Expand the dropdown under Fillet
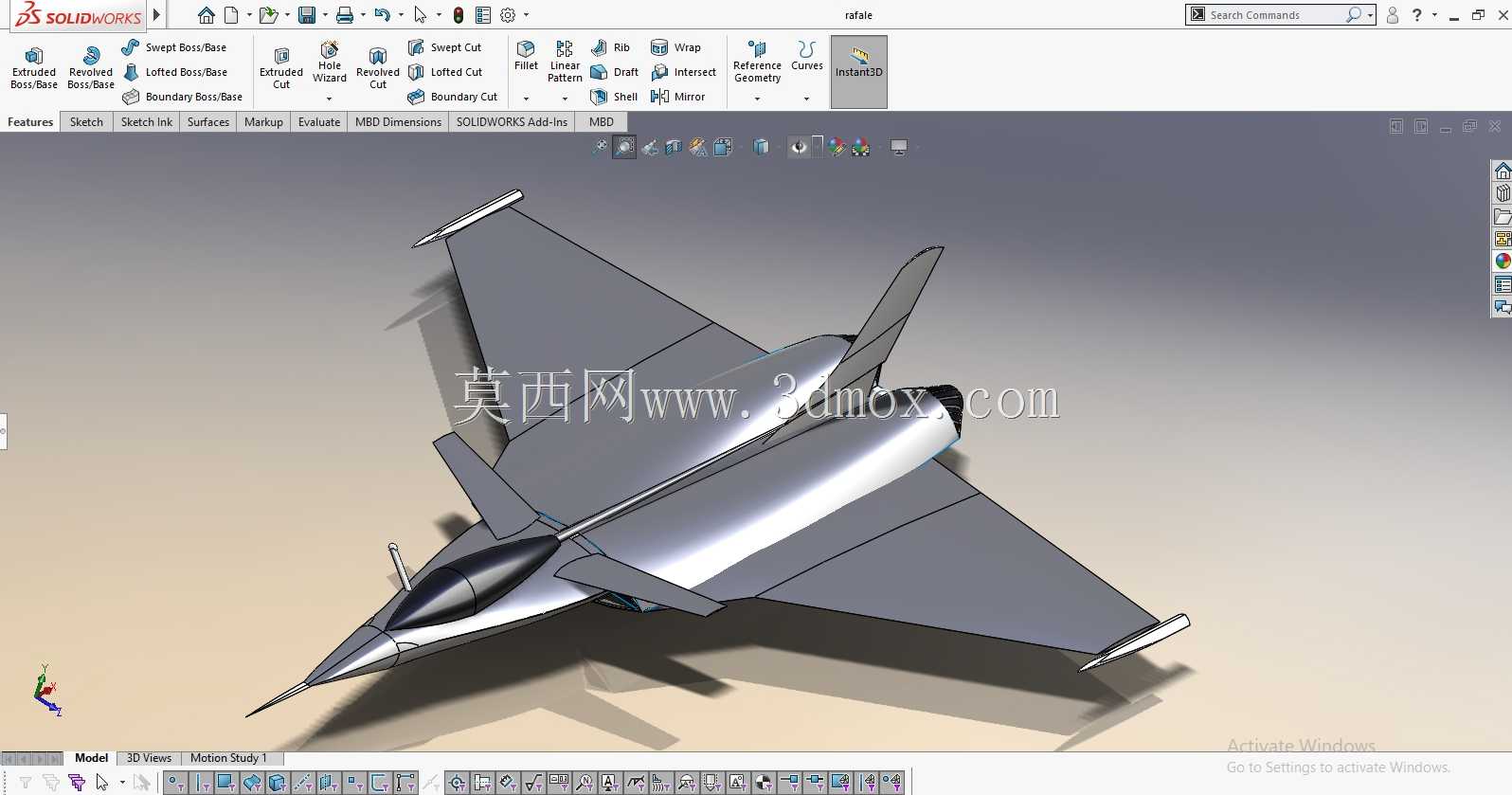The image size is (1512, 795). [526, 99]
